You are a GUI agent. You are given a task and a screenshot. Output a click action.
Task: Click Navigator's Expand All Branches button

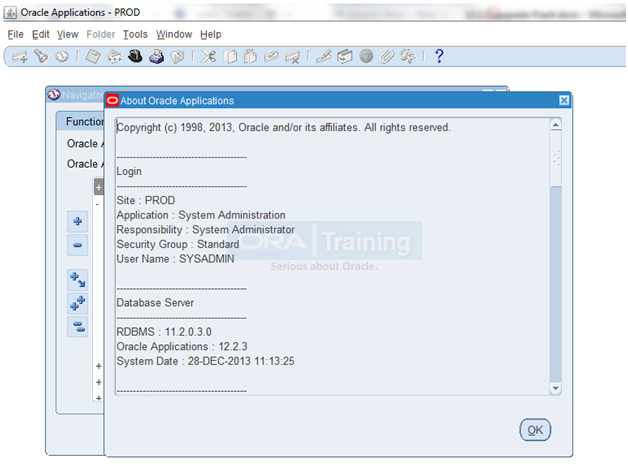(x=78, y=303)
